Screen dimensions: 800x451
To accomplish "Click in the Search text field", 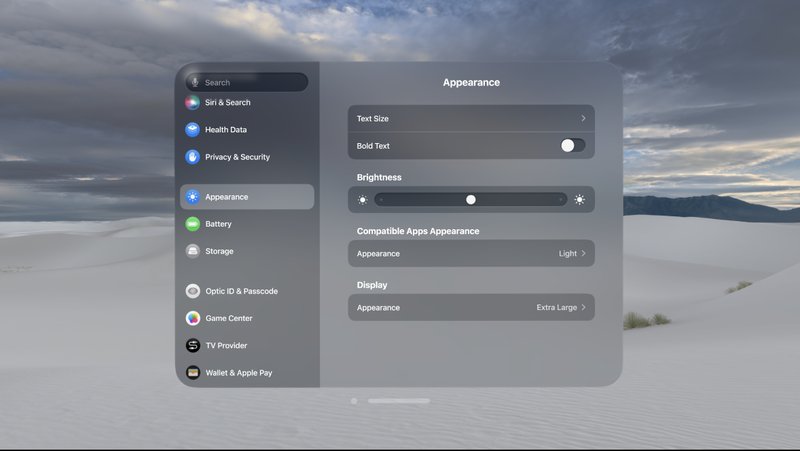I will click(247, 82).
